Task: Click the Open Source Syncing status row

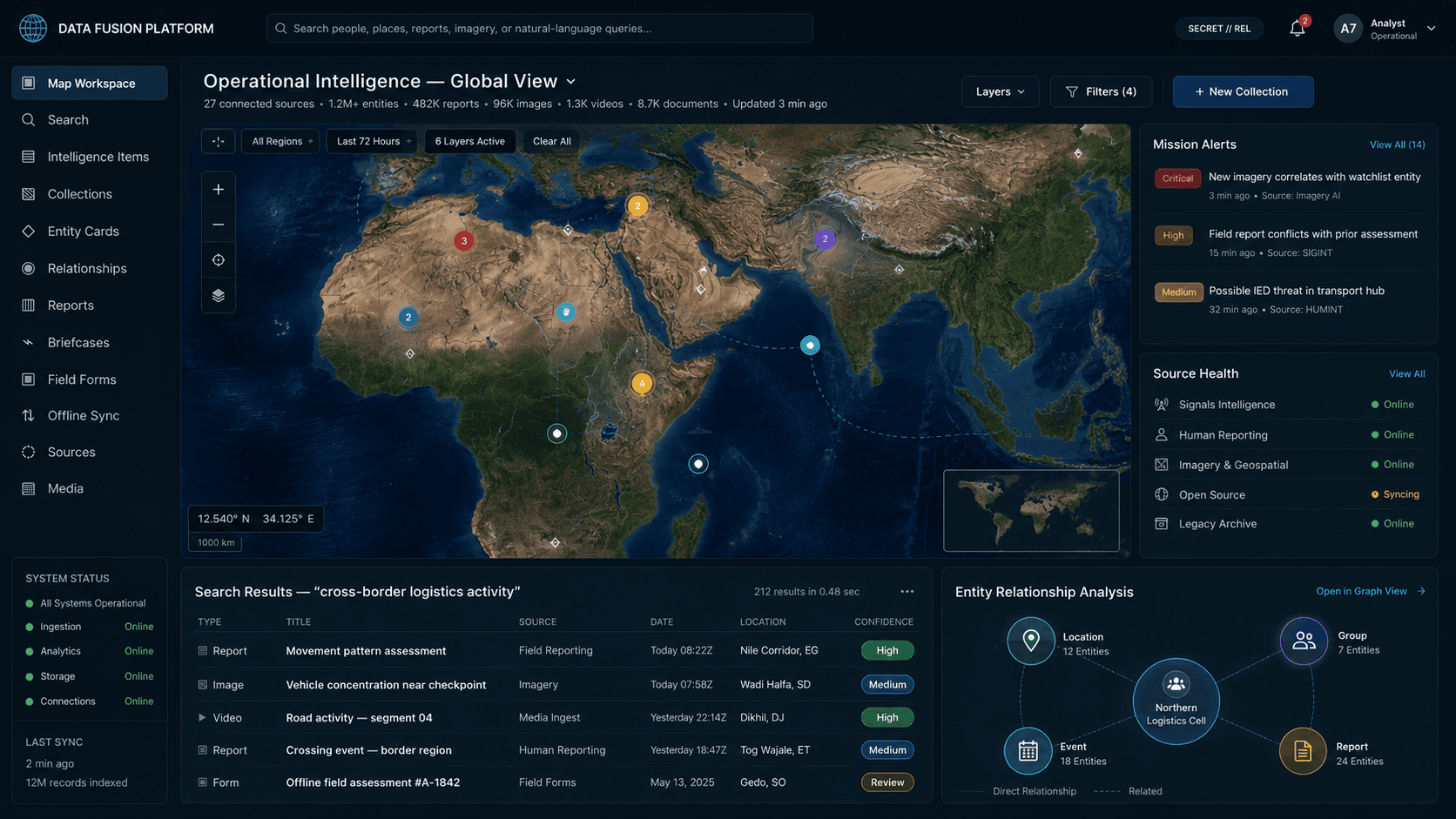Action: [x=1289, y=494]
